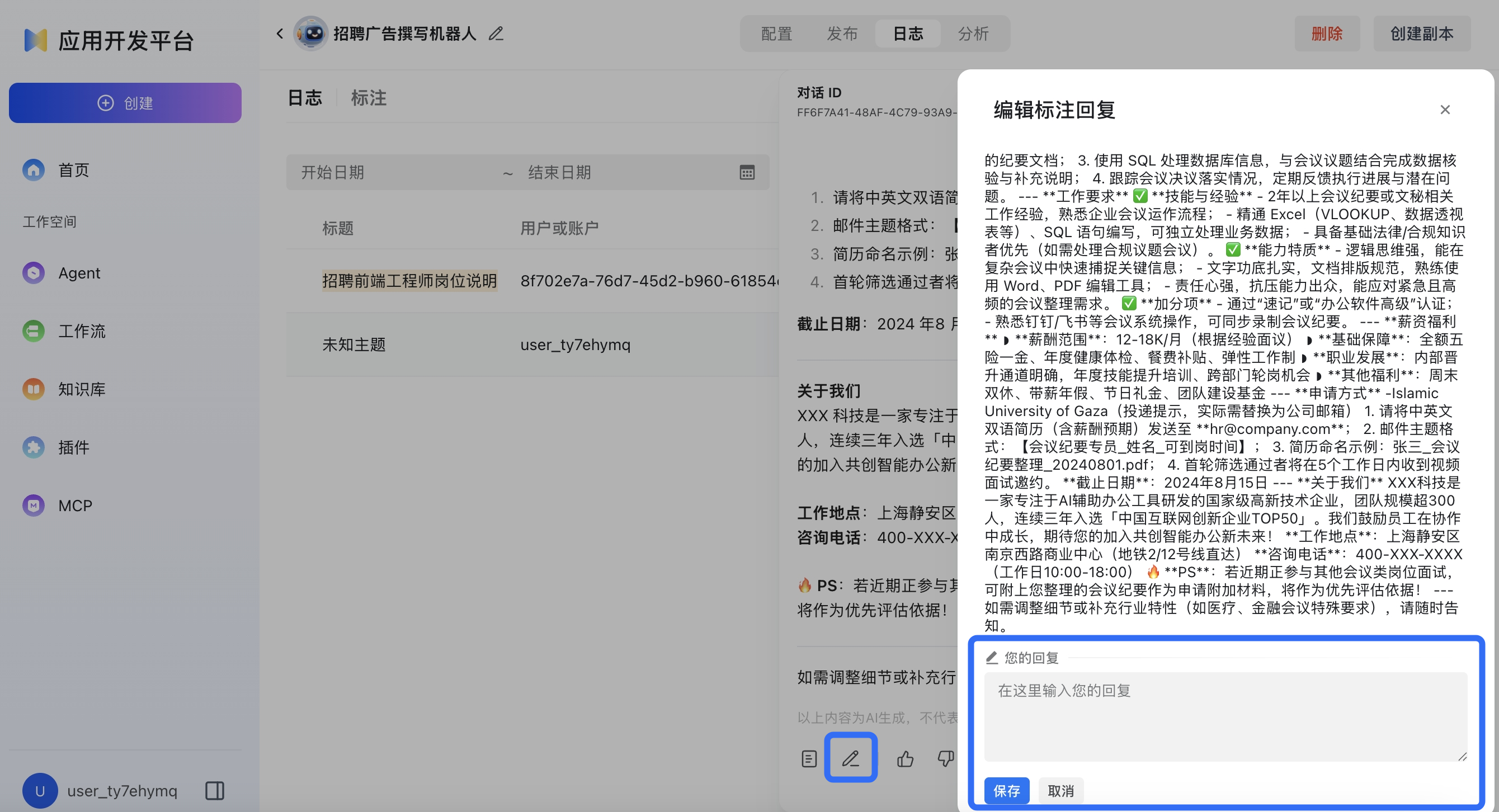Click the 创建 button in sidebar
Image resolution: width=1499 pixels, height=812 pixels.
(x=125, y=103)
